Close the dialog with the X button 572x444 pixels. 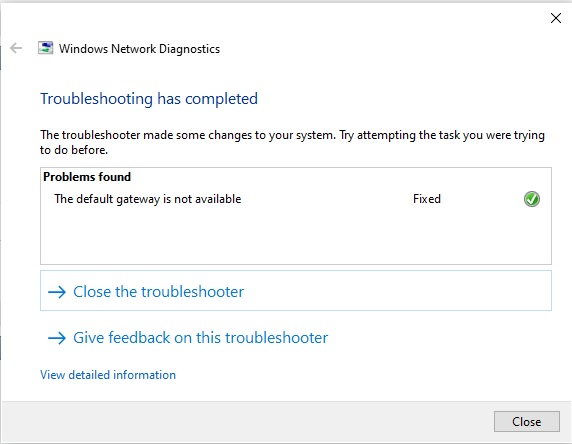[x=556, y=18]
